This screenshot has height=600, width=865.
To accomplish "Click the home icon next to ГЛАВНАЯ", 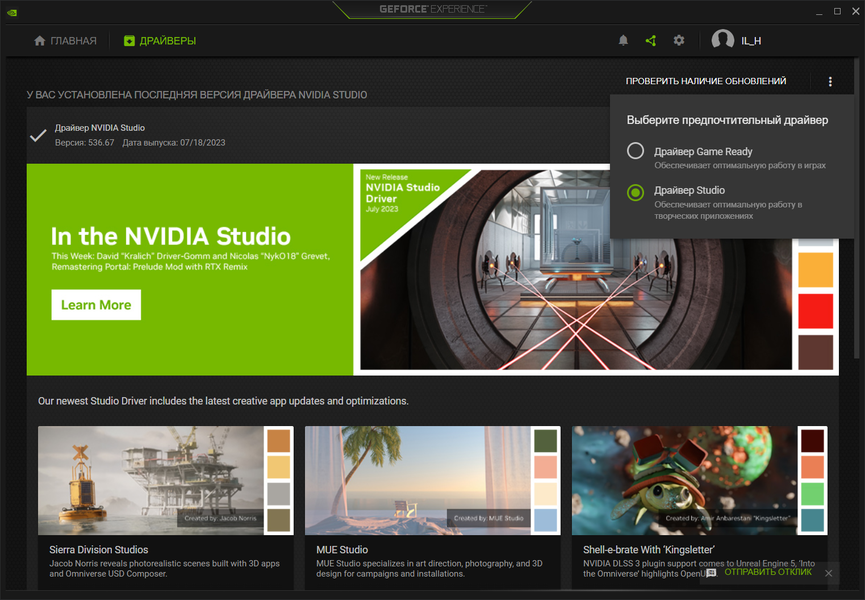I will (39, 41).
